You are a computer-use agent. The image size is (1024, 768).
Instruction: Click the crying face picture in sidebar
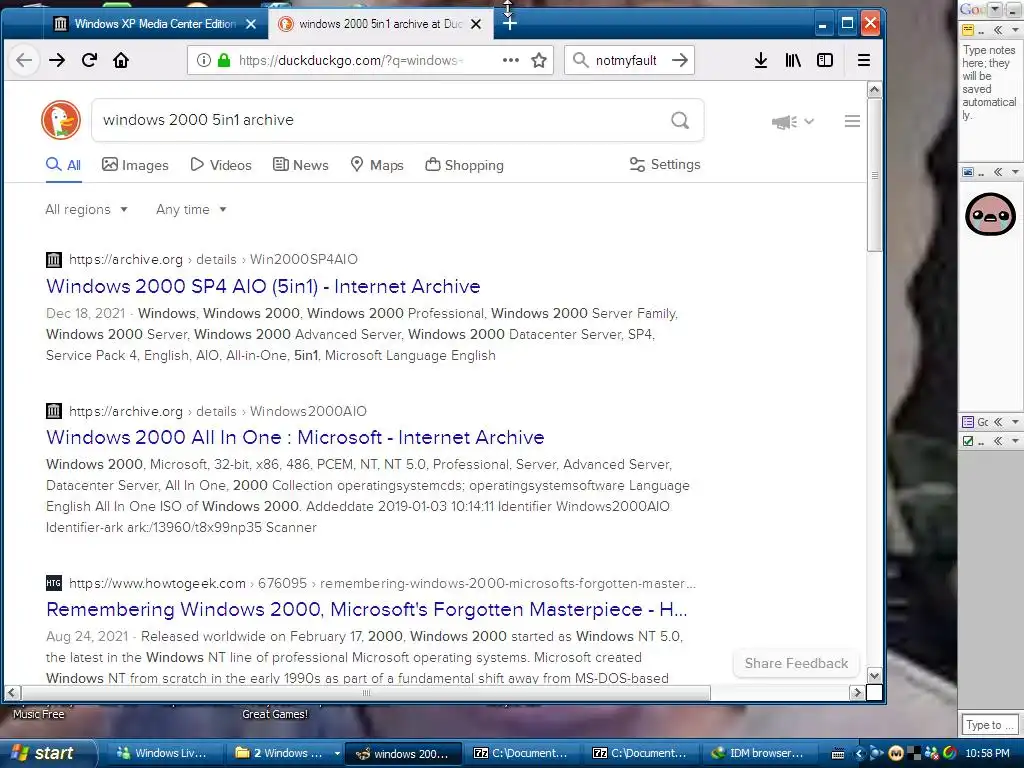[990, 214]
